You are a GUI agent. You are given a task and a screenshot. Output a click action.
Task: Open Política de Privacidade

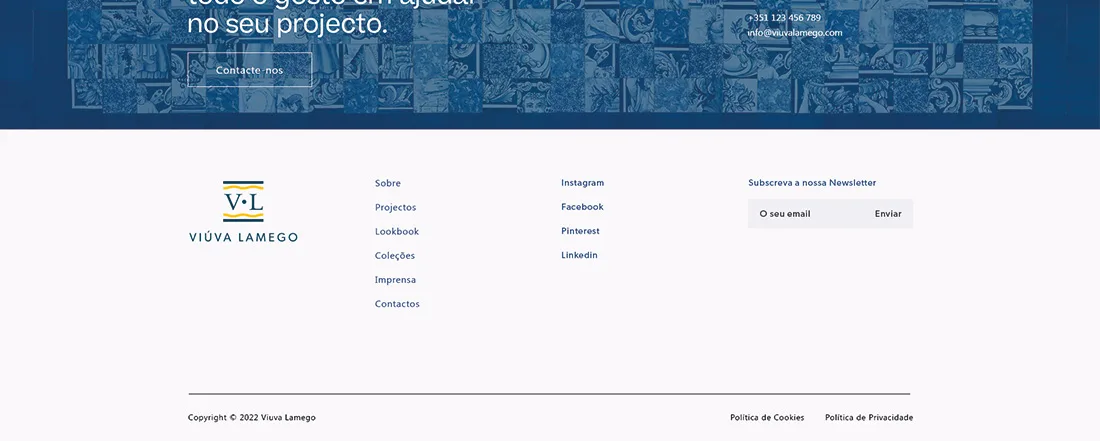(869, 417)
